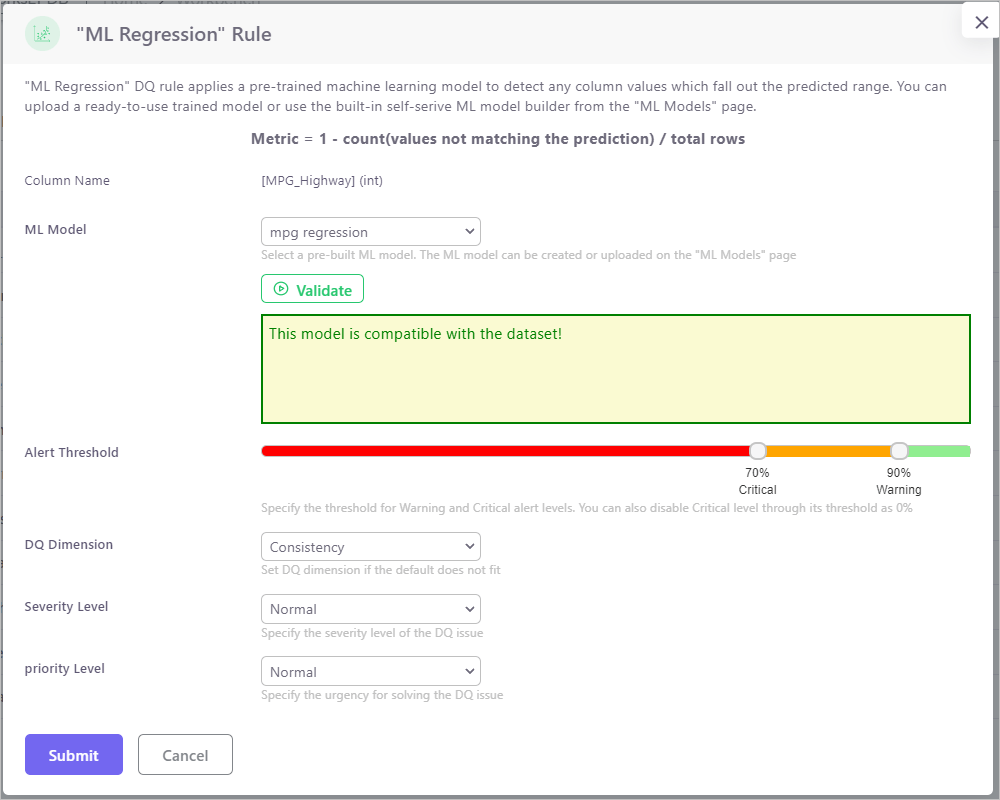Close the ML Regression Rule dialog
This screenshot has width=1000, height=800.
pyautogui.click(x=981, y=22)
